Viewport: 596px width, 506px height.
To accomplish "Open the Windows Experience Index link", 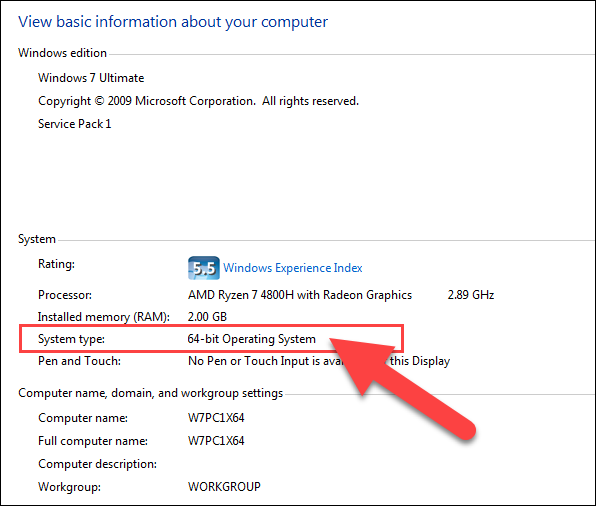I will tap(292, 268).
